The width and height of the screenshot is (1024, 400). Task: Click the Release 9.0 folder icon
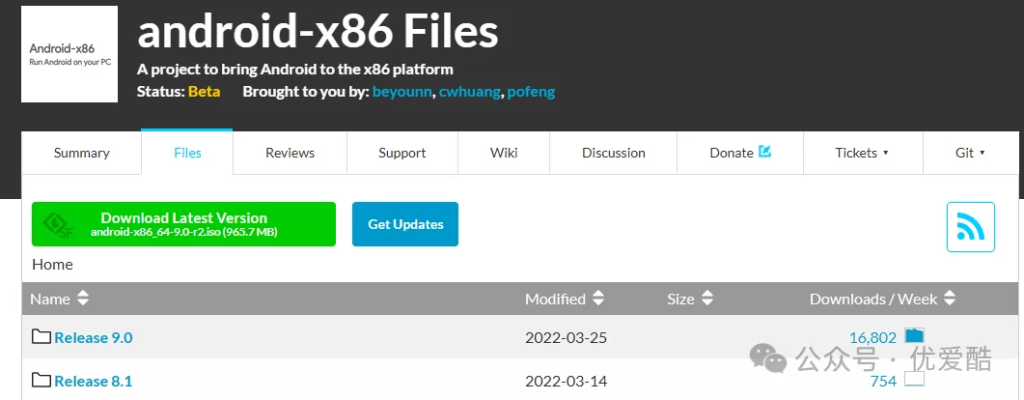coord(41,337)
